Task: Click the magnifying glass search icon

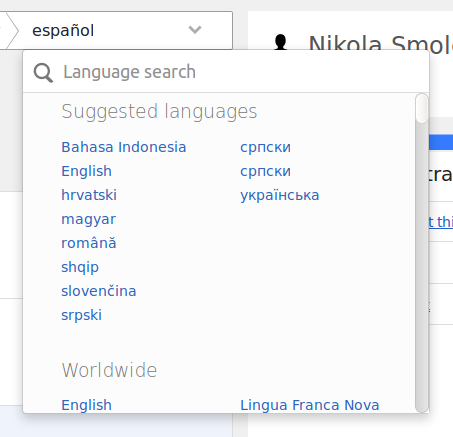Action: coord(43,73)
